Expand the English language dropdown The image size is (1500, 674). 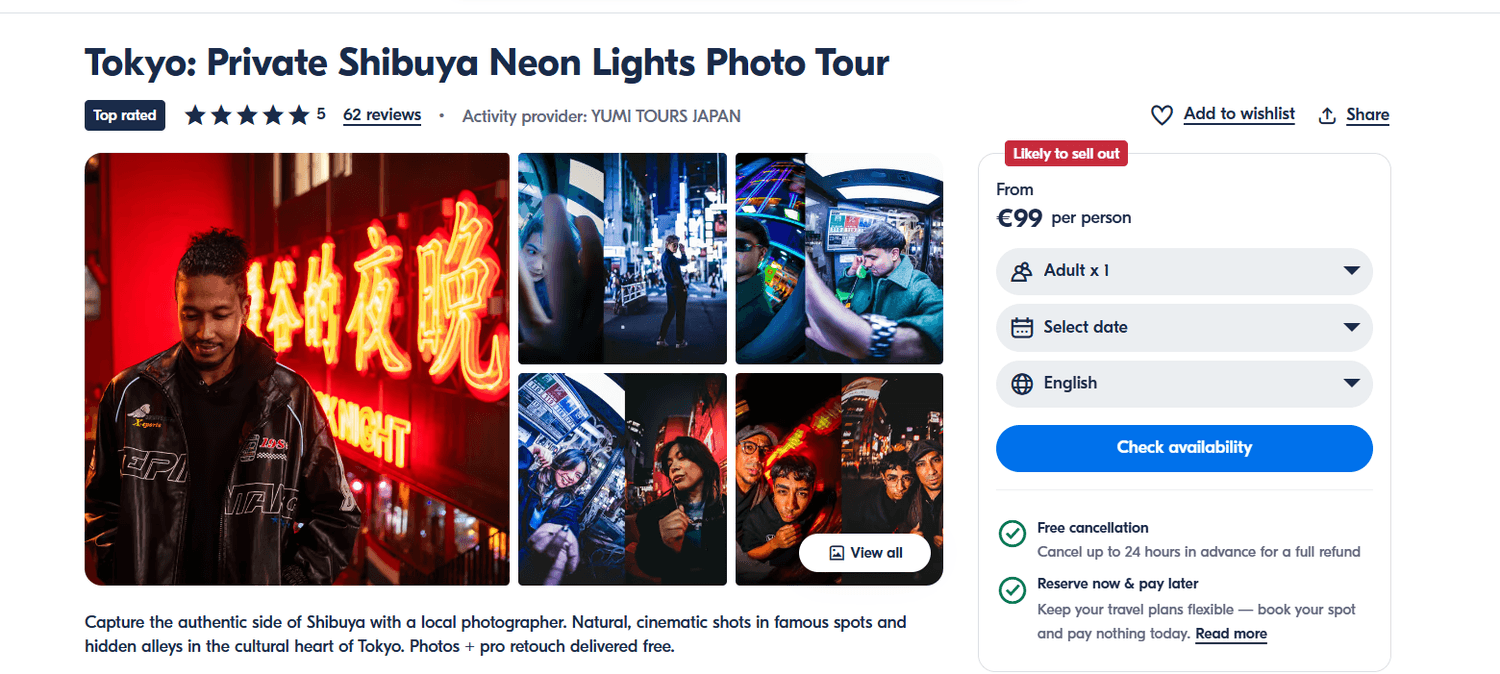[x=1351, y=384]
